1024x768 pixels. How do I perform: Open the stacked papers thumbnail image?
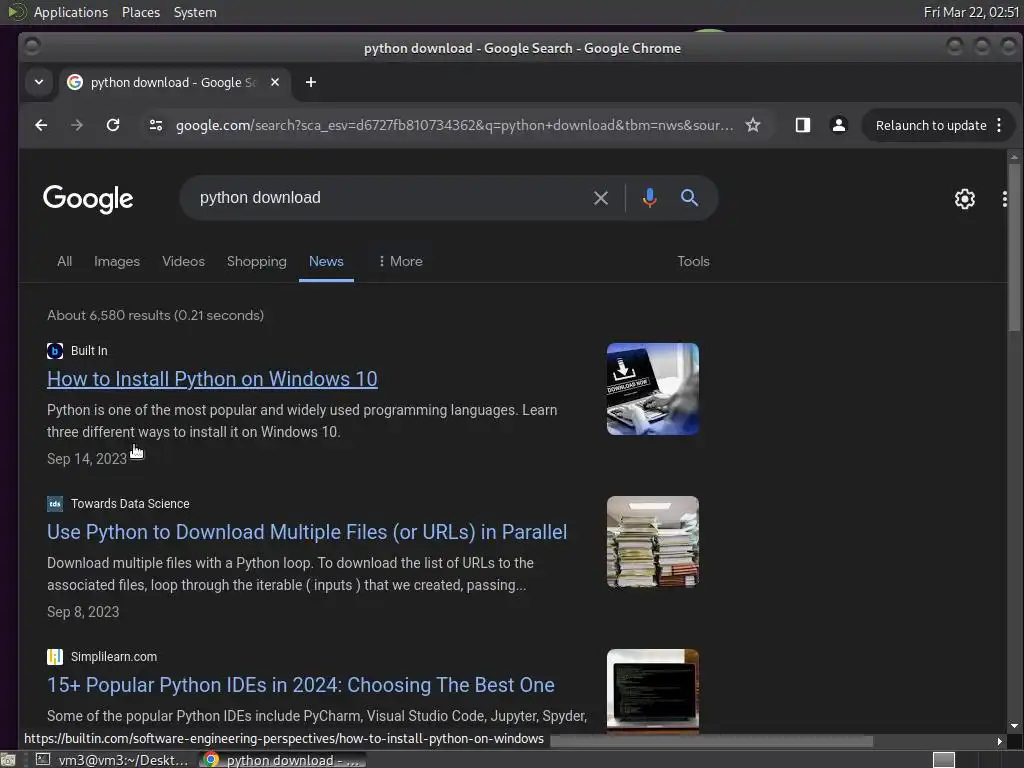click(652, 541)
